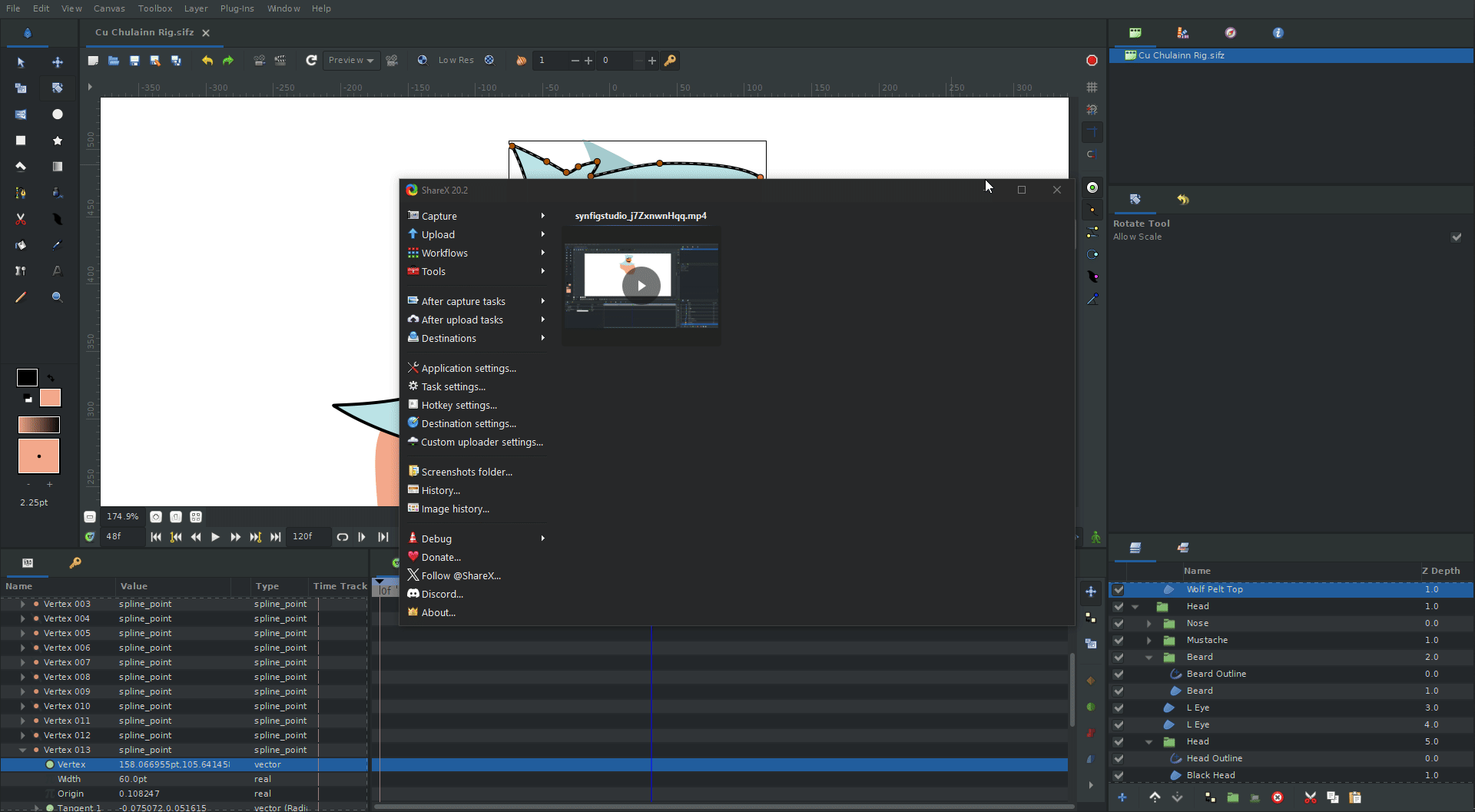Click the Refresh canvas icon
Screen dimensions: 1475x812
tap(311, 61)
